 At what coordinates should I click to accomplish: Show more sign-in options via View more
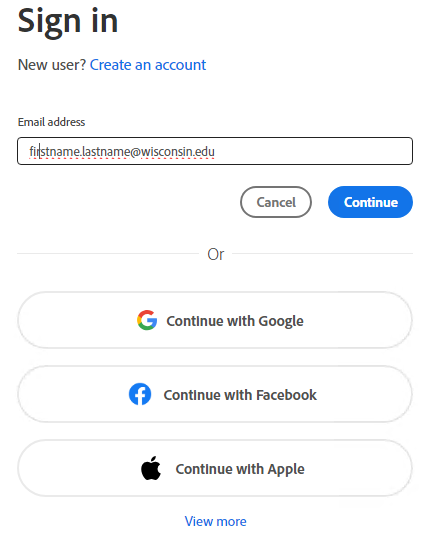click(x=215, y=521)
